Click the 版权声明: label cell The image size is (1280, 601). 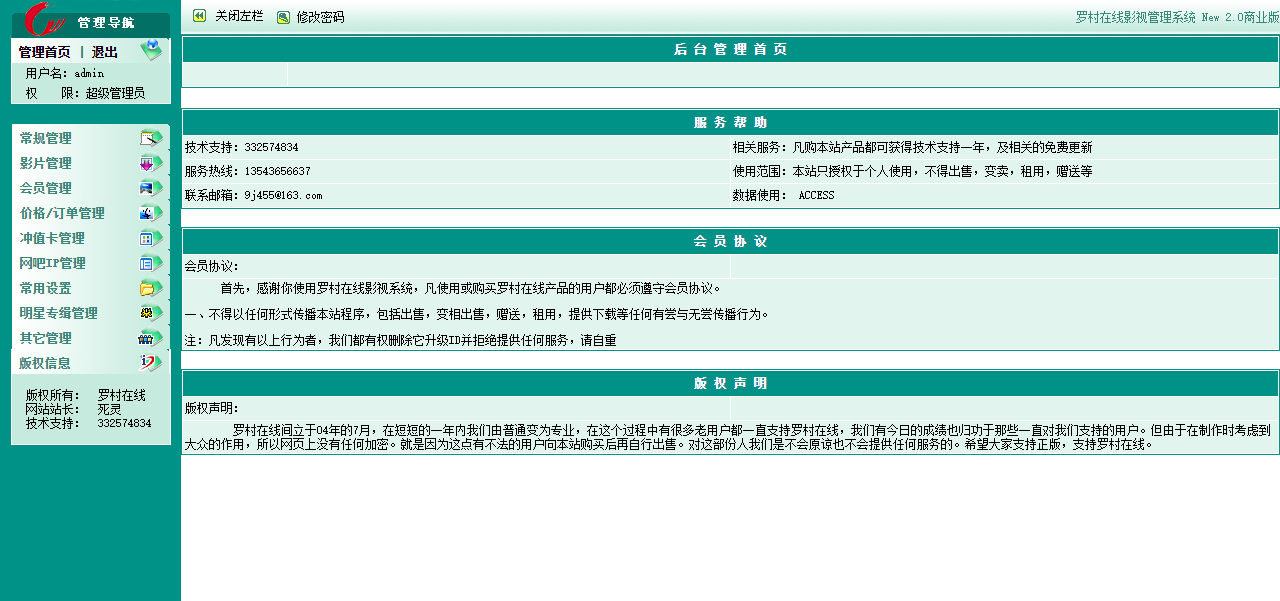coord(457,408)
